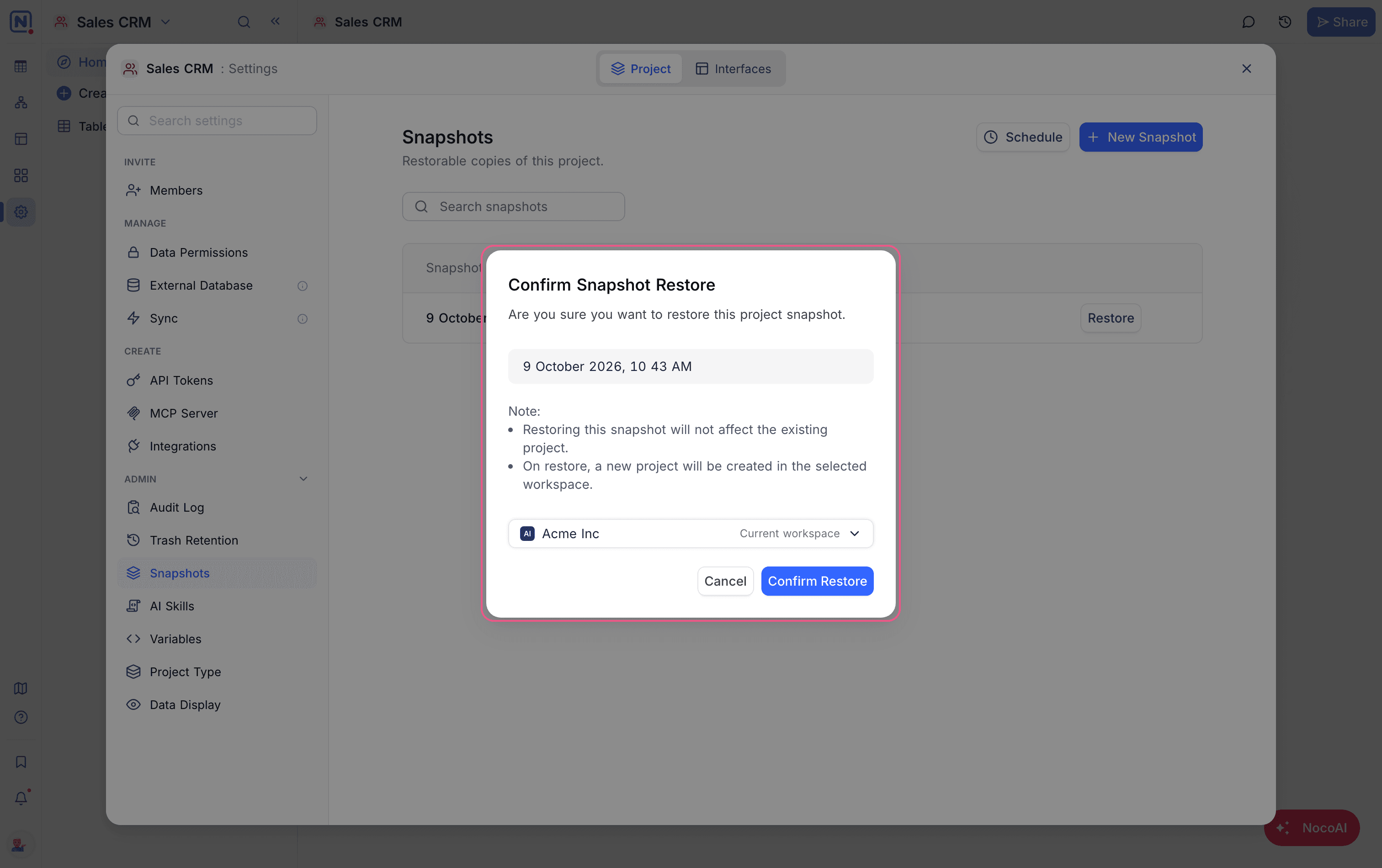Open the notifications bell icon

click(x=21, y=798)
